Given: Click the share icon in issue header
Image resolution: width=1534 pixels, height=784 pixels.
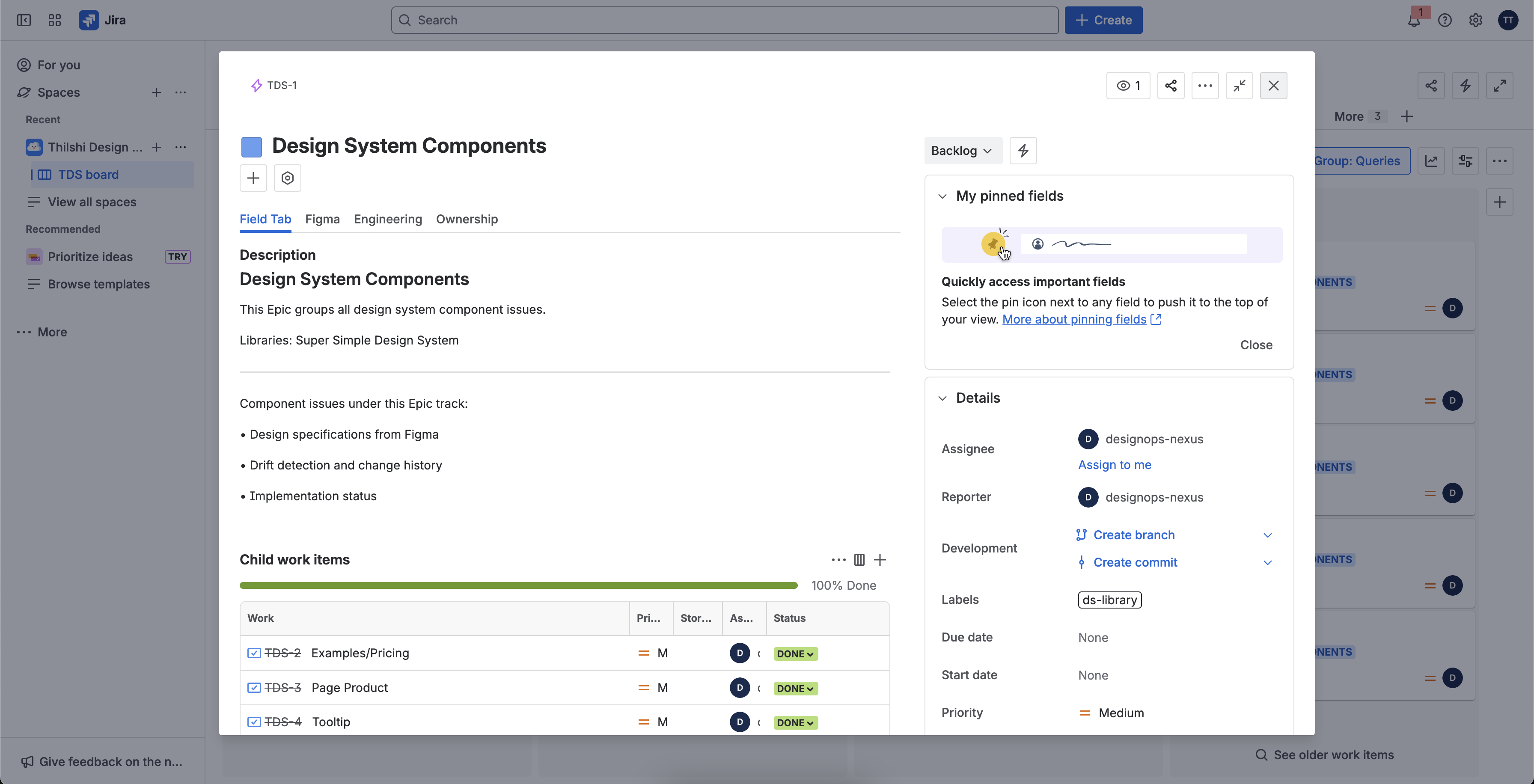Looking at the screenshot, I should pyautogui.click(x=1170, y=86).
